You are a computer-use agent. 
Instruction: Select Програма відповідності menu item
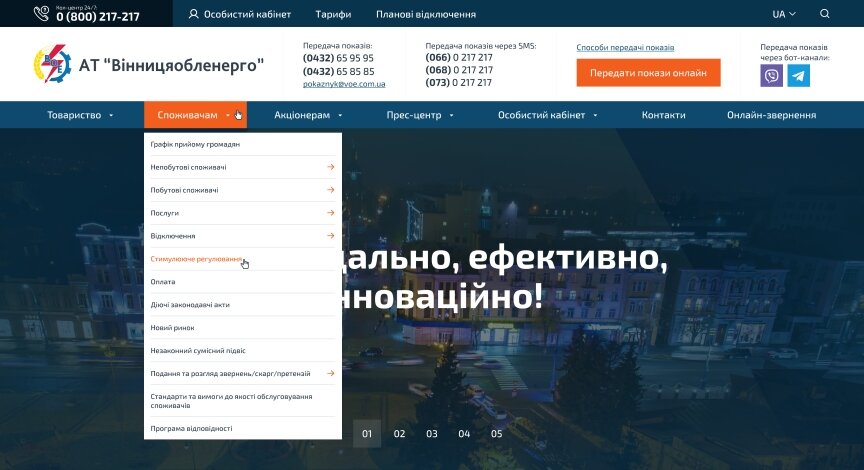click(242, 428)
